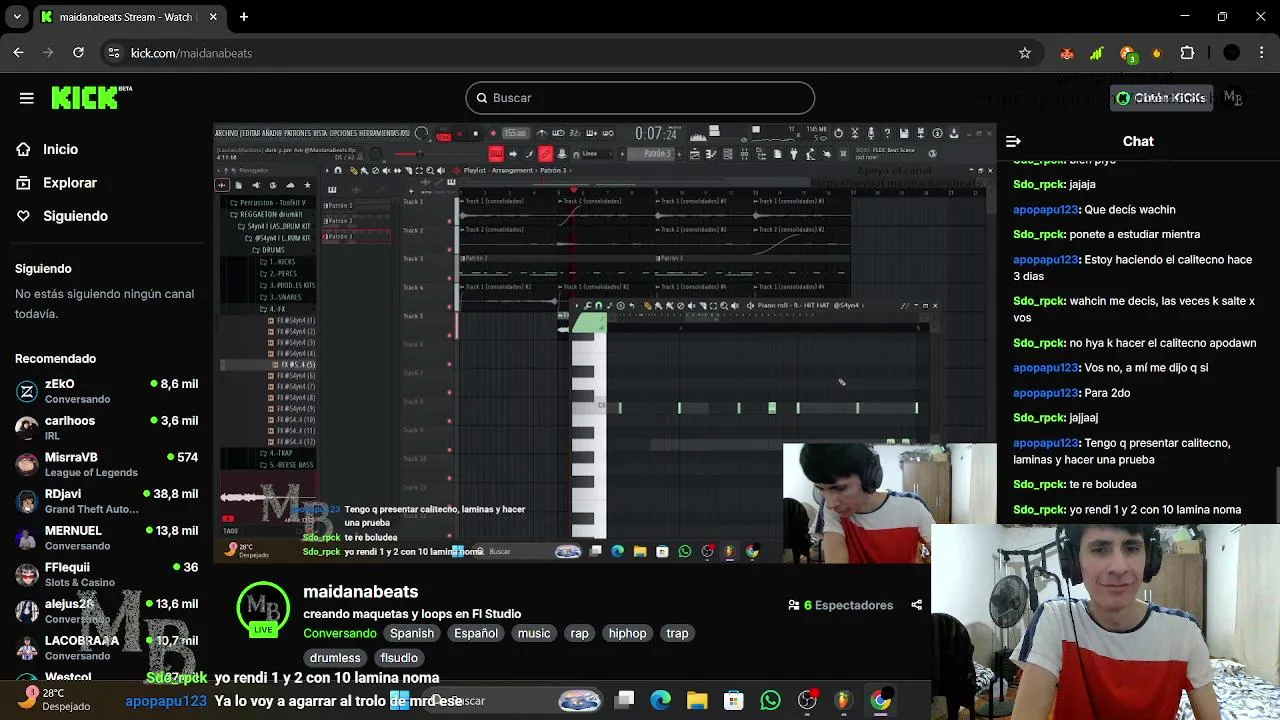Click the hiphop tag
The height and width of the screenshot is (720, 1280).
pos(628,633)
